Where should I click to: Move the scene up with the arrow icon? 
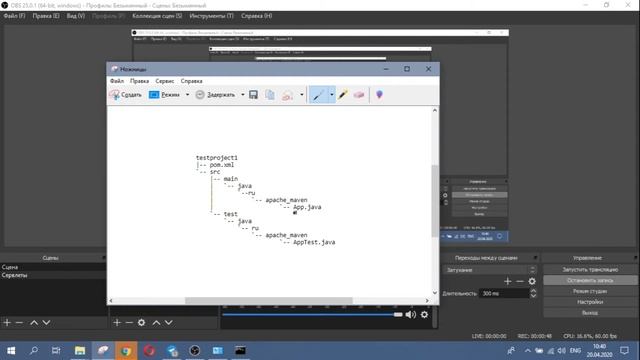pos(34,322)
